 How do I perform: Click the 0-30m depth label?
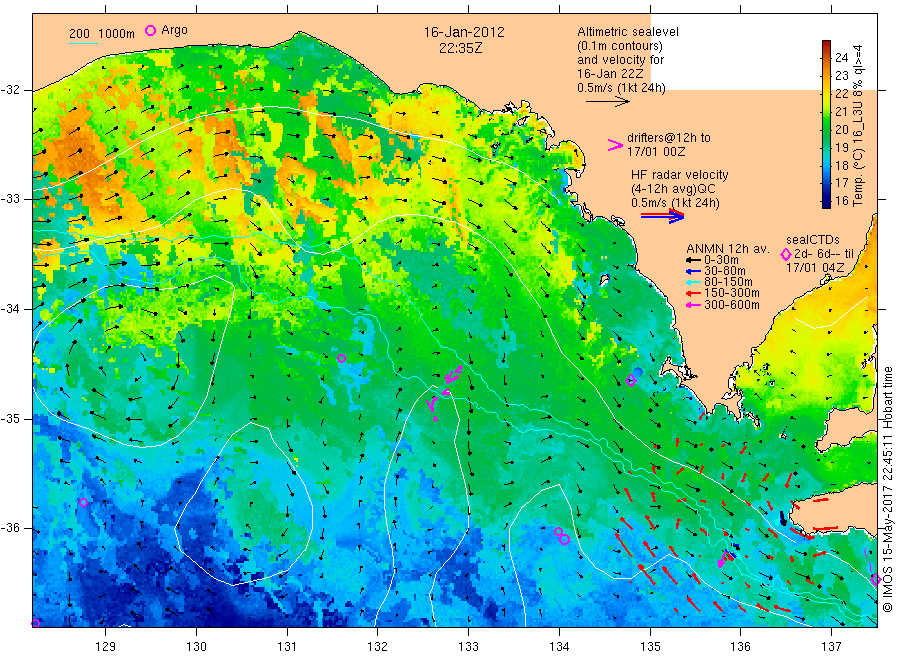coord(721,260)
